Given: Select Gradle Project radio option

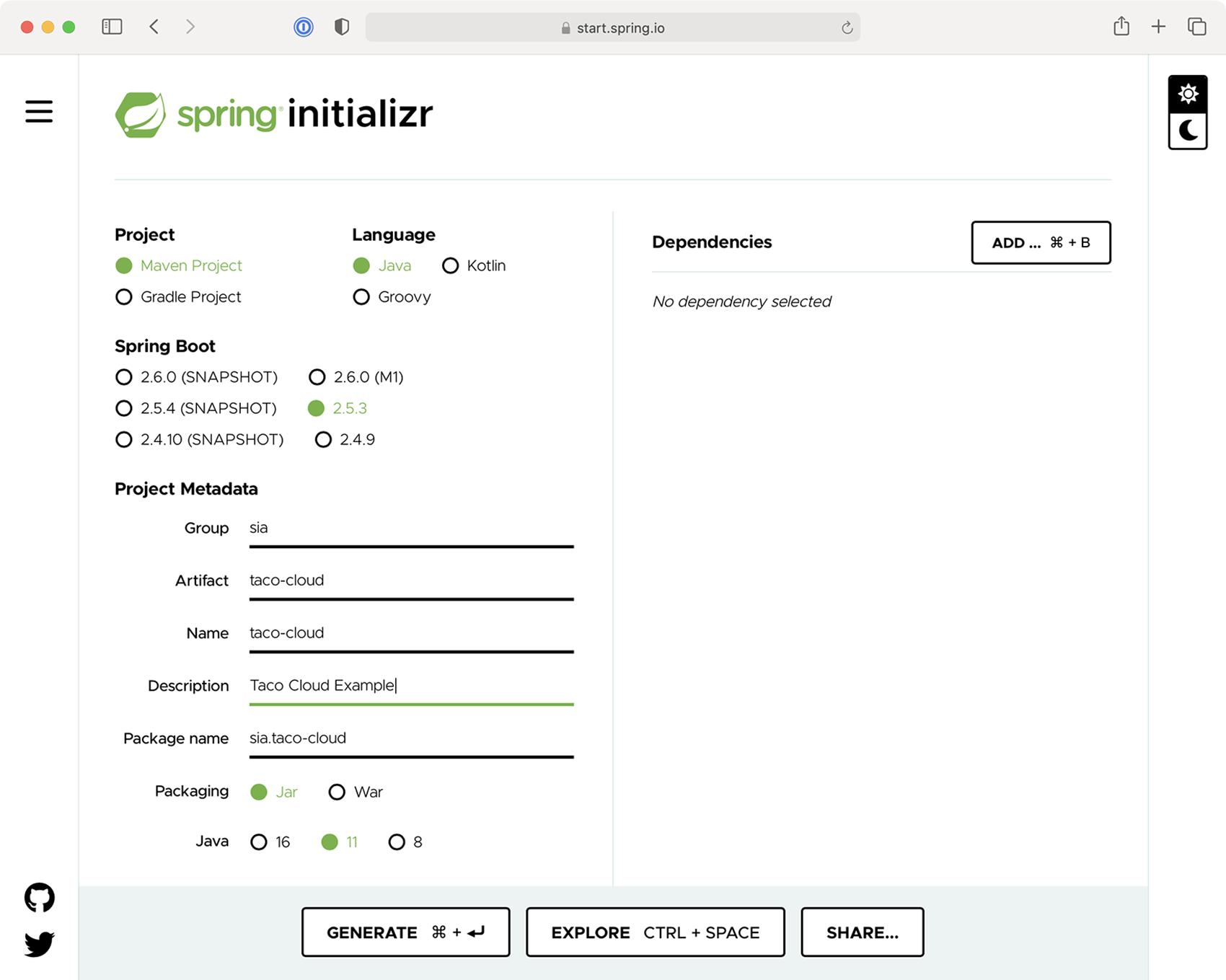Looking at the screenshot, I should click(x=178, y=296).
